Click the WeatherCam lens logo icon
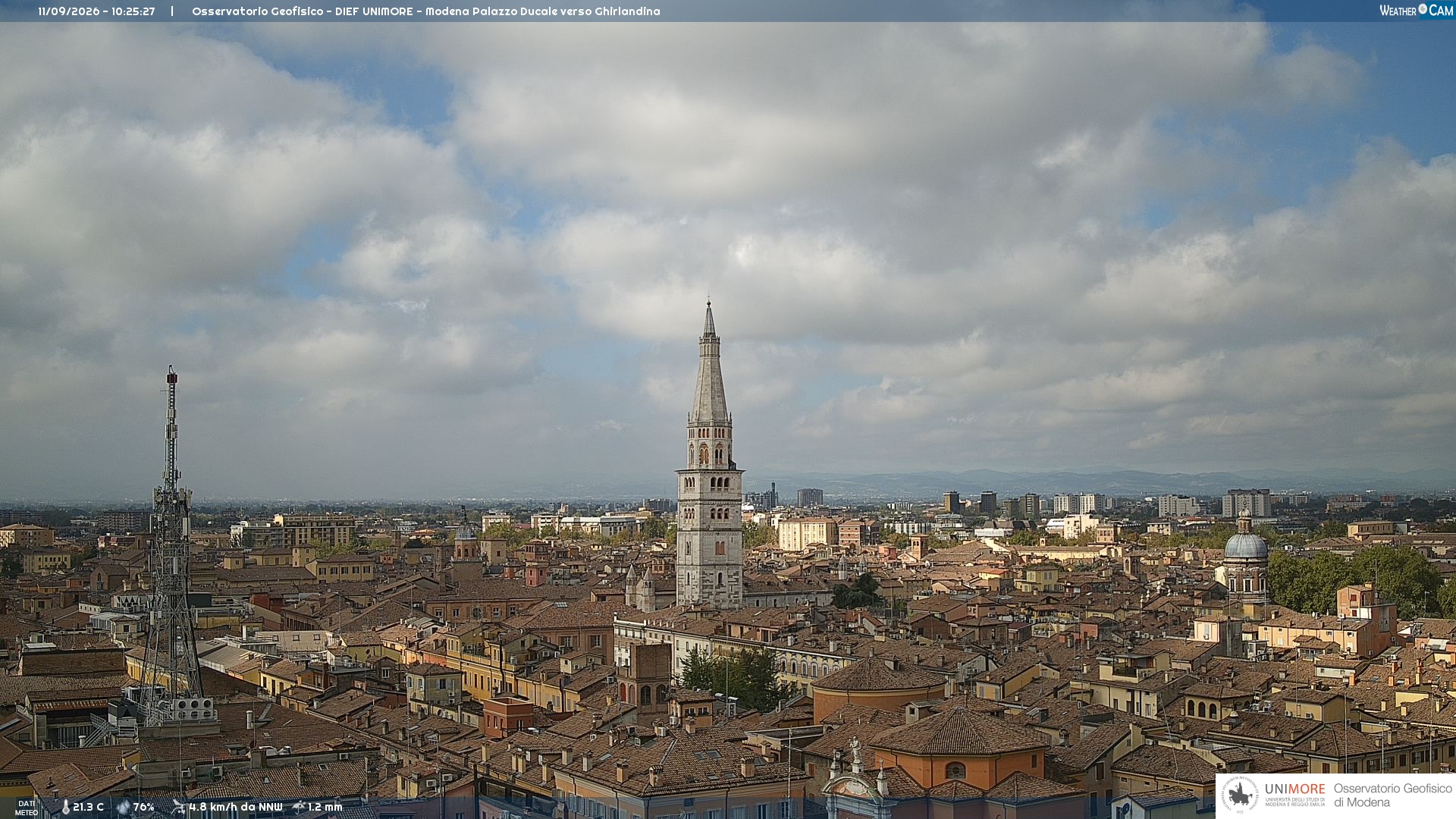 coord(1423,9)
